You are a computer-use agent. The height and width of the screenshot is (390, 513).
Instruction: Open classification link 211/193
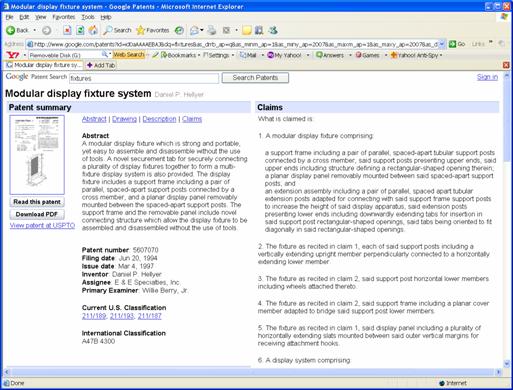pyautogui.click(x=122, y=316)
